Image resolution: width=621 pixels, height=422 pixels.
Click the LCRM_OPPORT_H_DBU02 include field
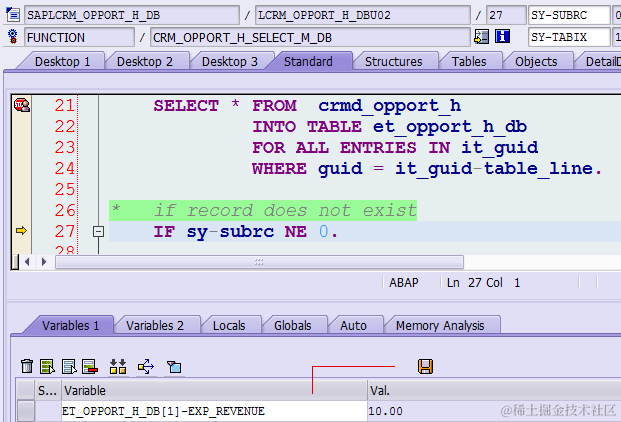(x=363, y=15)
